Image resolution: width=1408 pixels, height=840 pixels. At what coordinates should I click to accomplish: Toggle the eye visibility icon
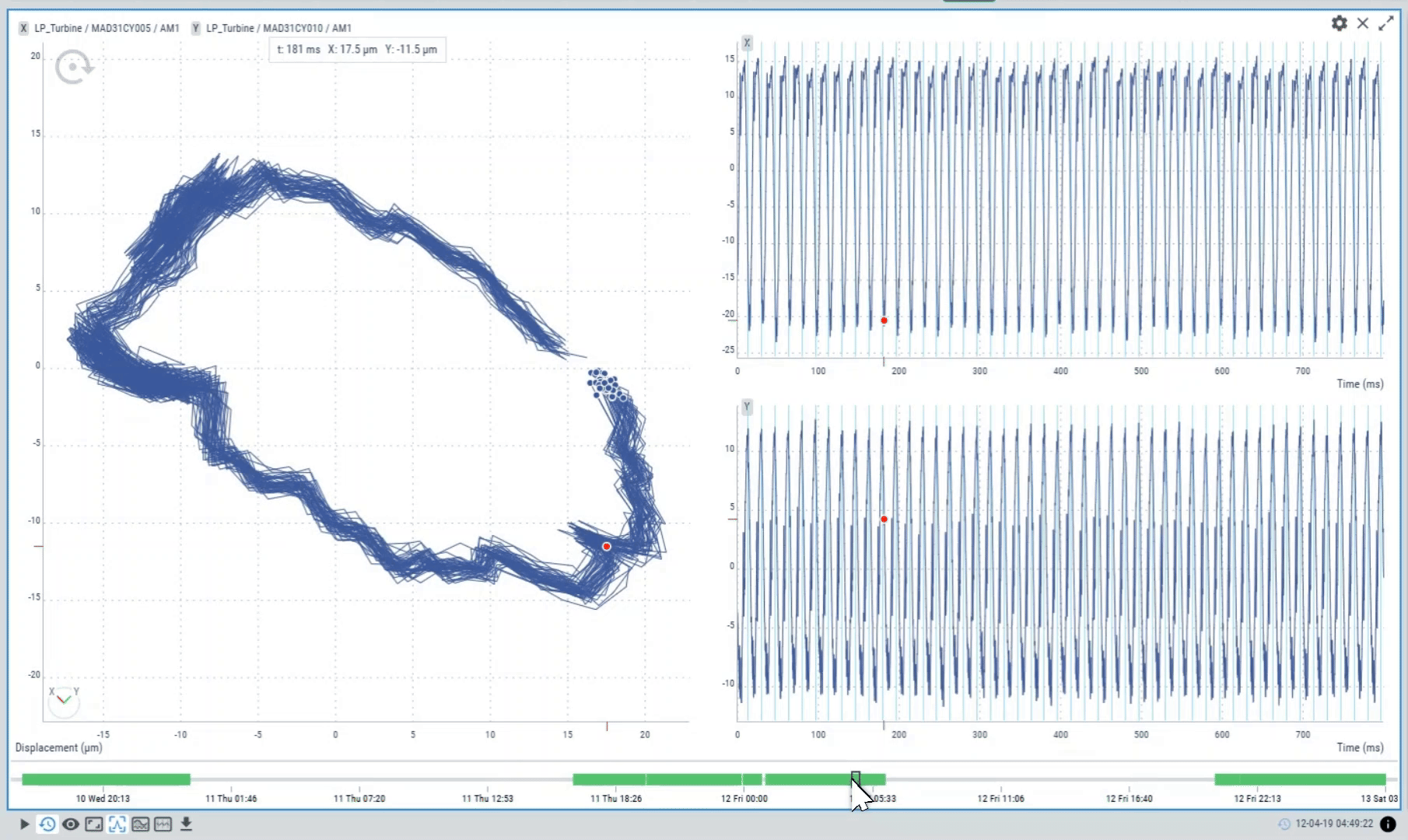(x=71, y=824)
